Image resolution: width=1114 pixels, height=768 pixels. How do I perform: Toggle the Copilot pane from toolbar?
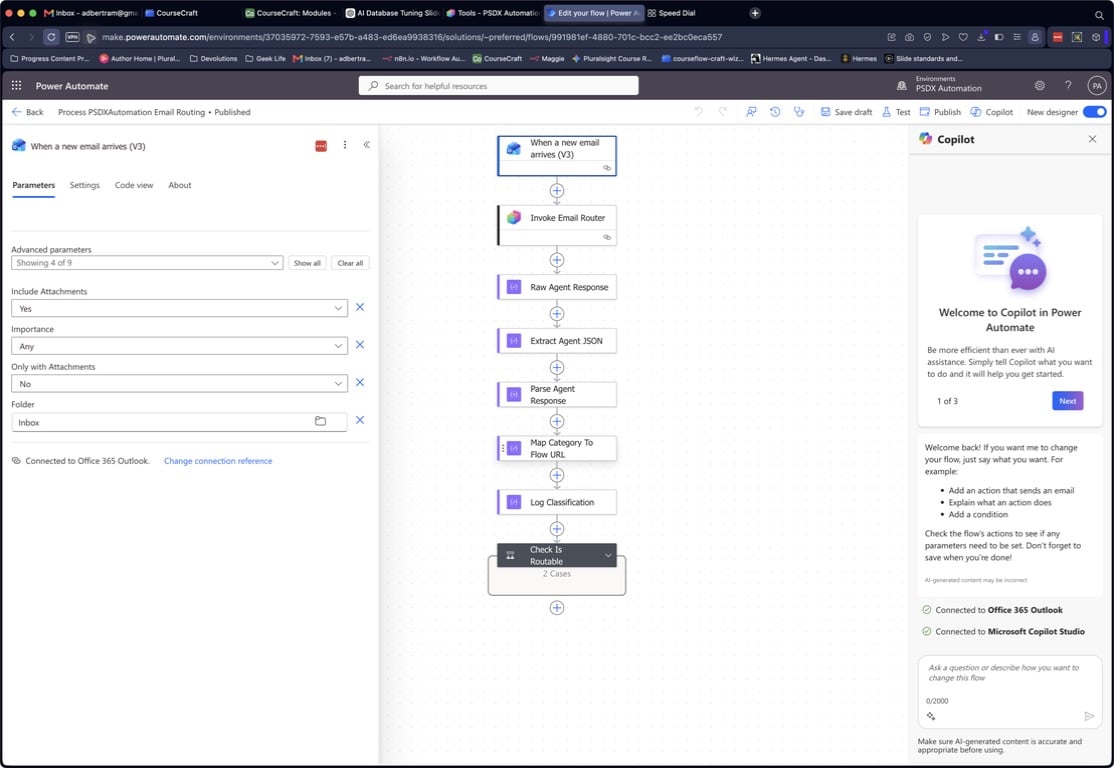(x=992, y=112)
